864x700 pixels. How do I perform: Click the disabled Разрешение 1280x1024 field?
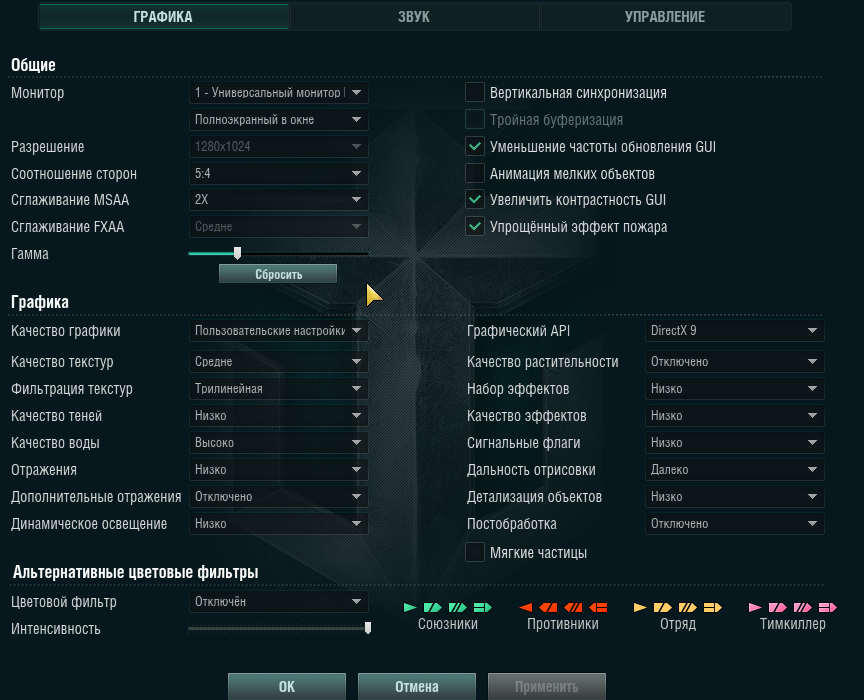278,147
